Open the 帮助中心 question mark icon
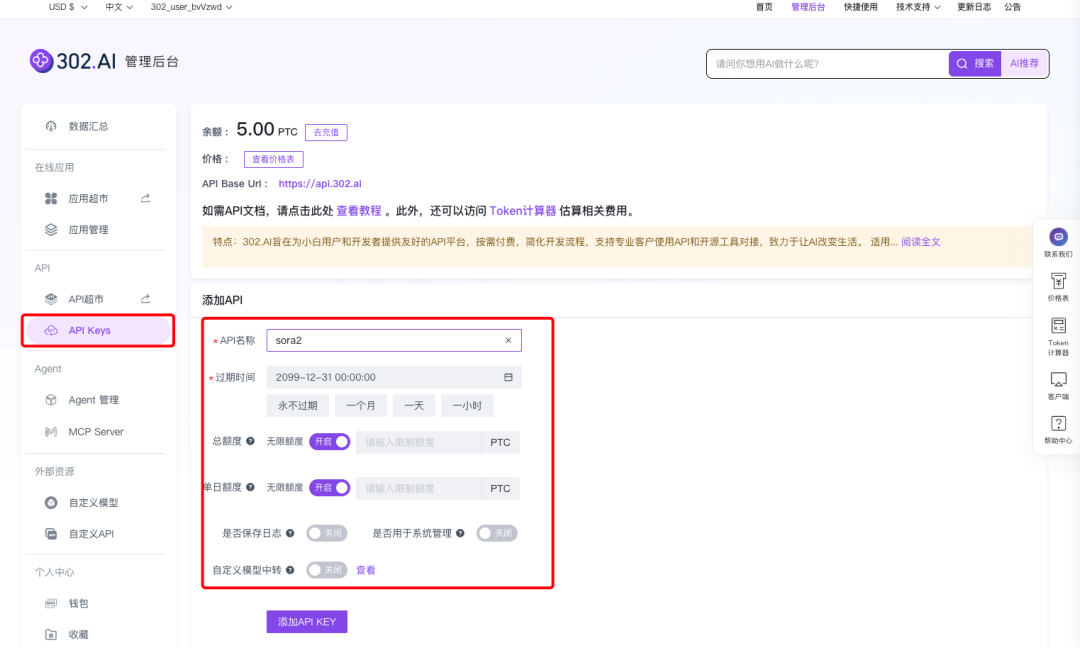The height and width of the screenshot is (648, 1080). click(x=1058, y=423)
